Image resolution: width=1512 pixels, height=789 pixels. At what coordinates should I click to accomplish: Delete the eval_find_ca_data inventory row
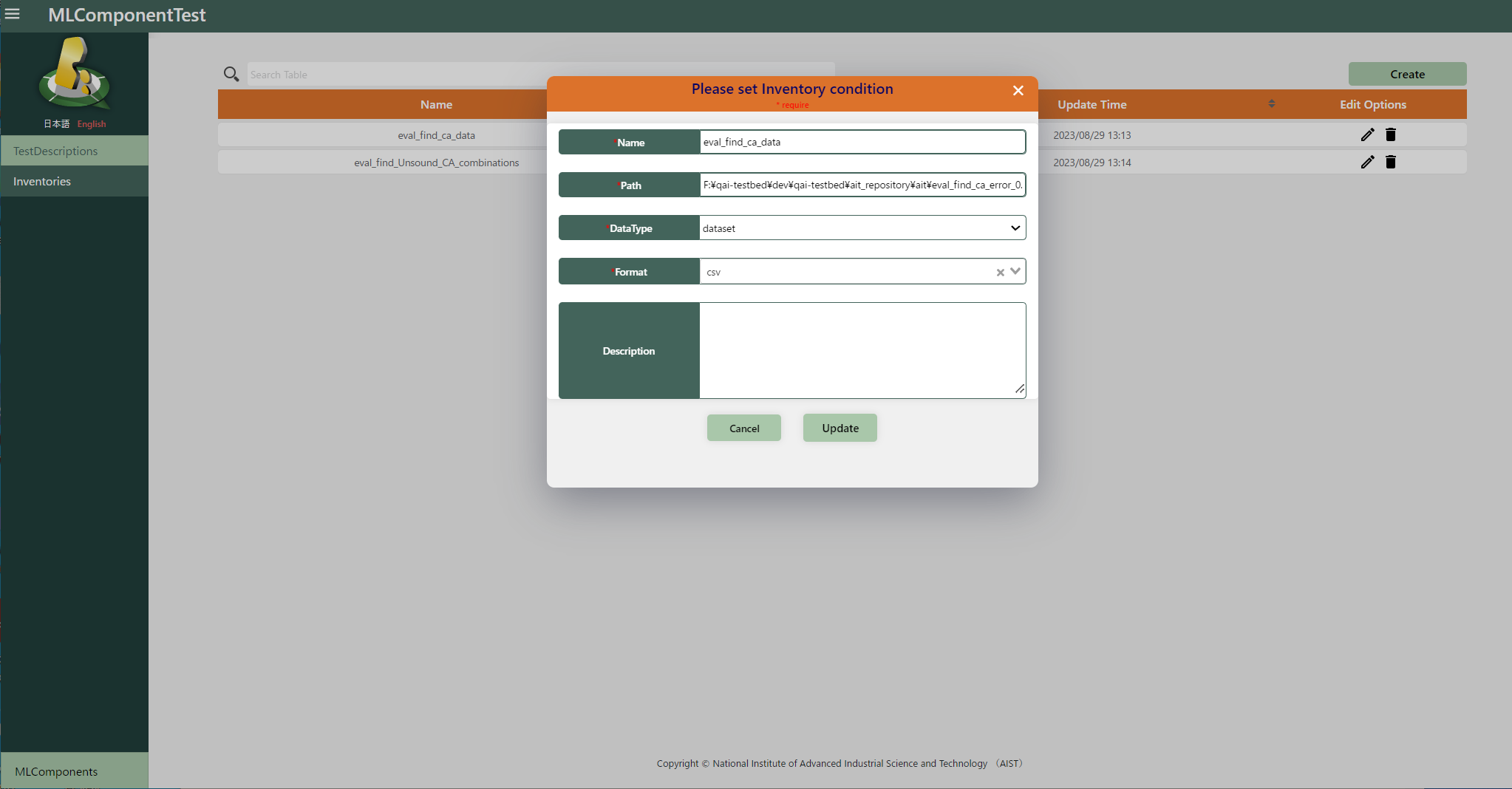[1390, 134]
